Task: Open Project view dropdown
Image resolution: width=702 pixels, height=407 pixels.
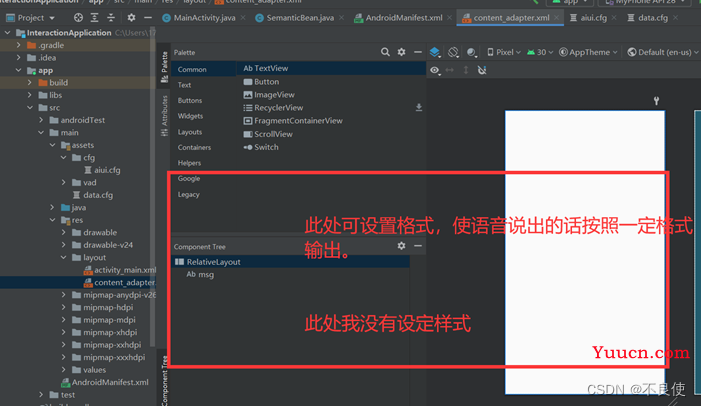Action: click(x=30, y=18)
